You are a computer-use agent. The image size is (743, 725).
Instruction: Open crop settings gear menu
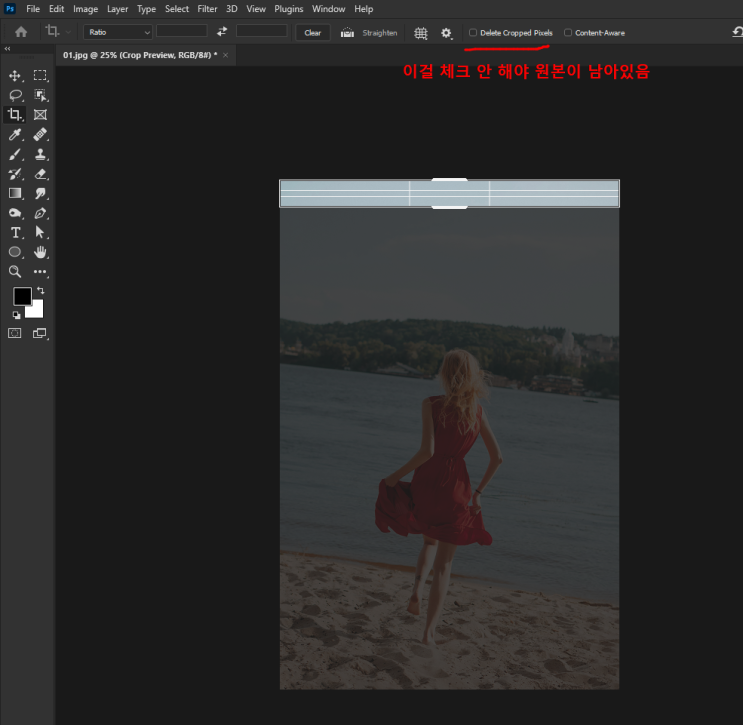click(x=446, y=33)
